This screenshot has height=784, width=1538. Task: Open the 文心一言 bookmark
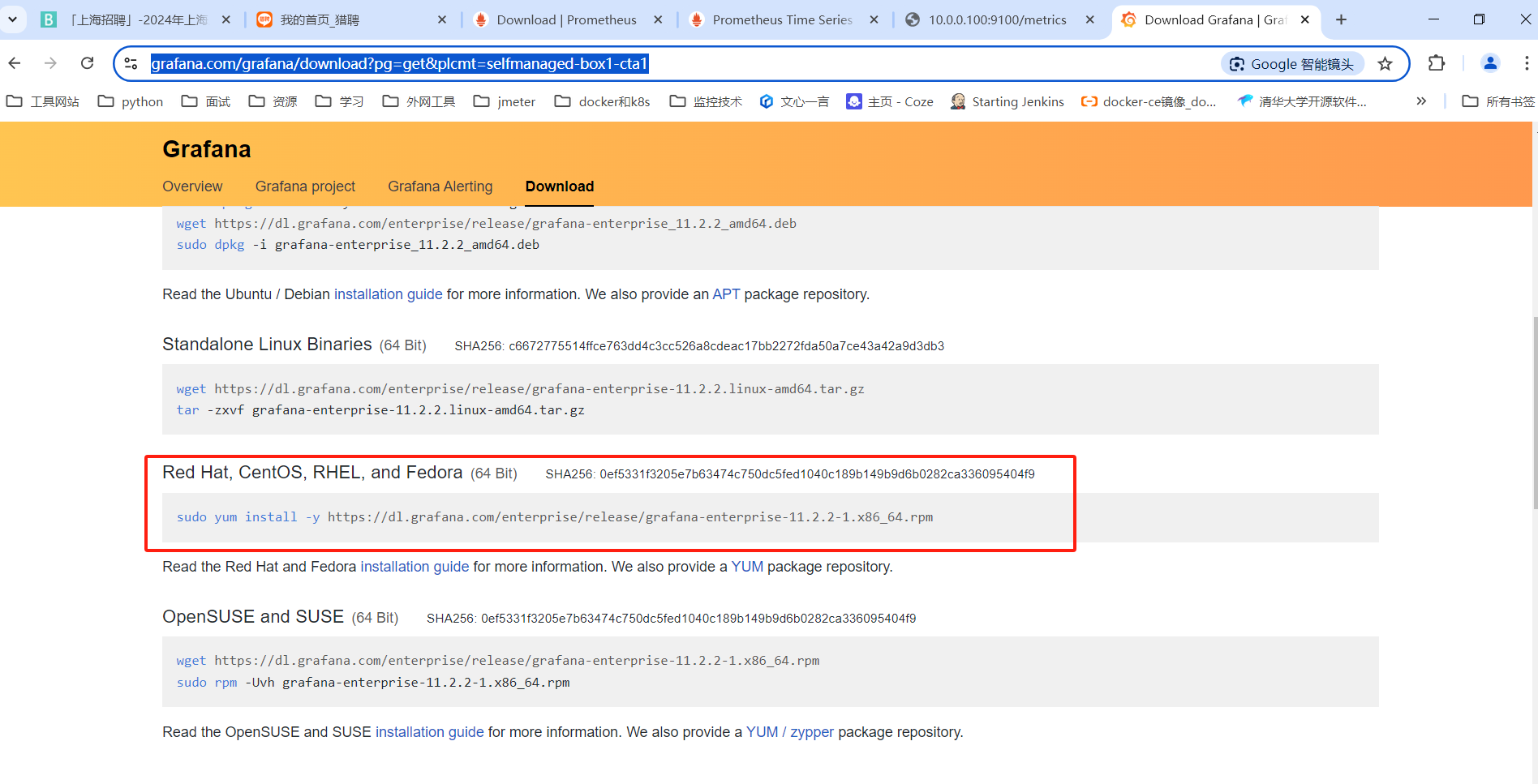coord(794,101)
